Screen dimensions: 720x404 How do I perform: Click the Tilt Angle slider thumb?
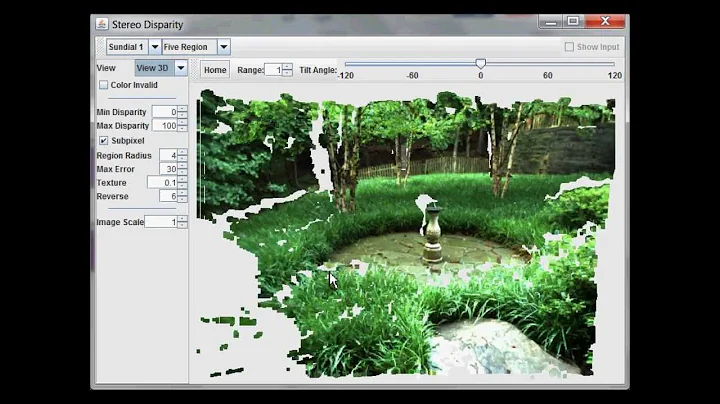[480, 63]
